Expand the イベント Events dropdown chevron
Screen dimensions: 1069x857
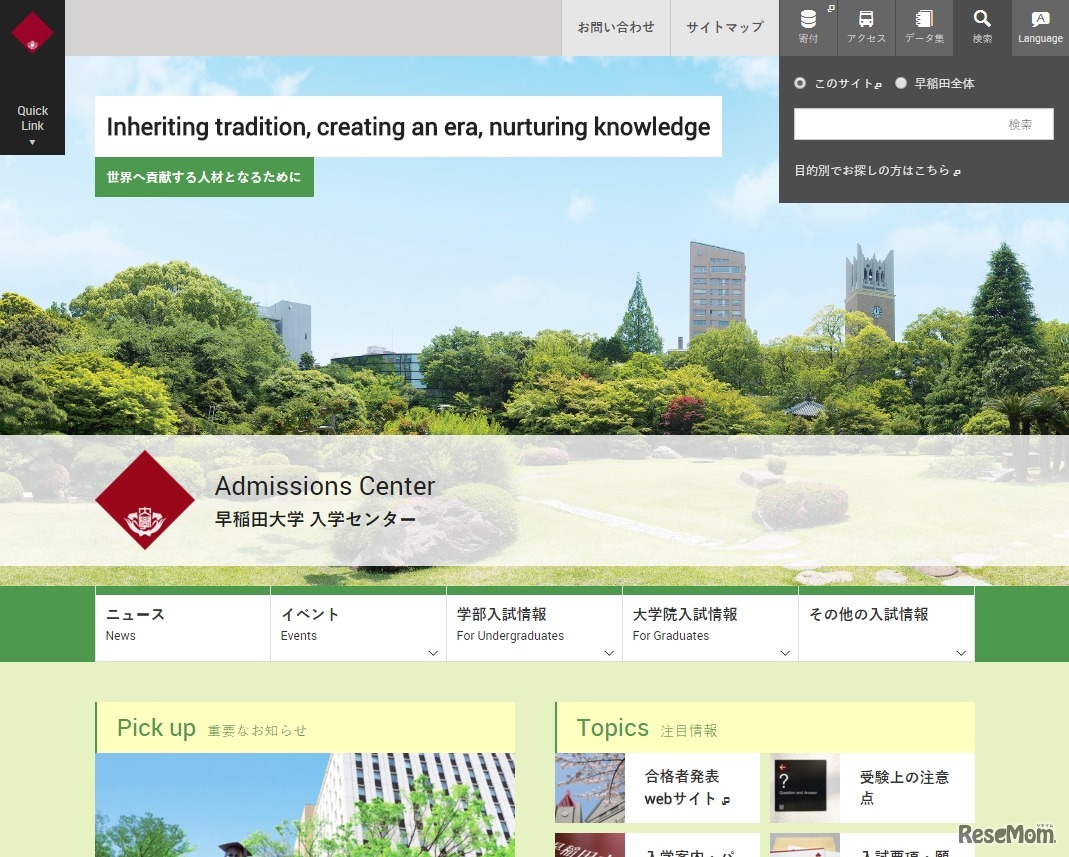click(x=433, y=653)
